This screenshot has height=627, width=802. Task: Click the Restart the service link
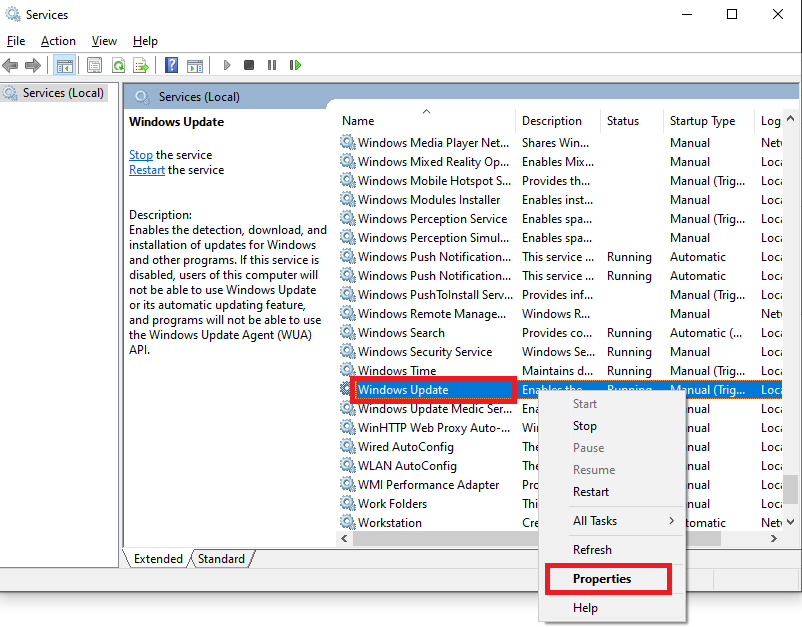click(147, 170)
